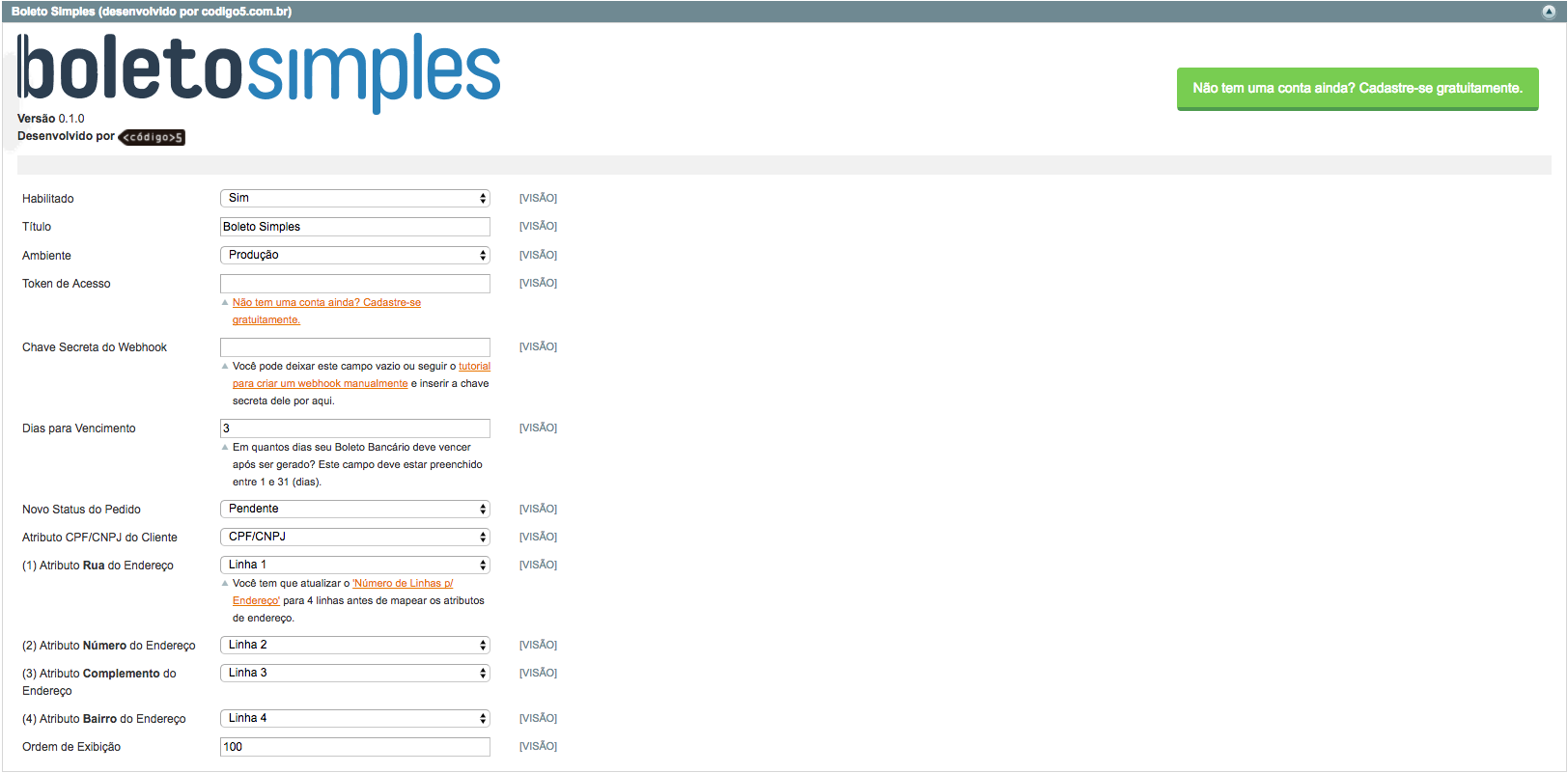Click the note triangle under Dias para Vencimento
This screenshot has height=773, width=1568.
click(225, 447)
